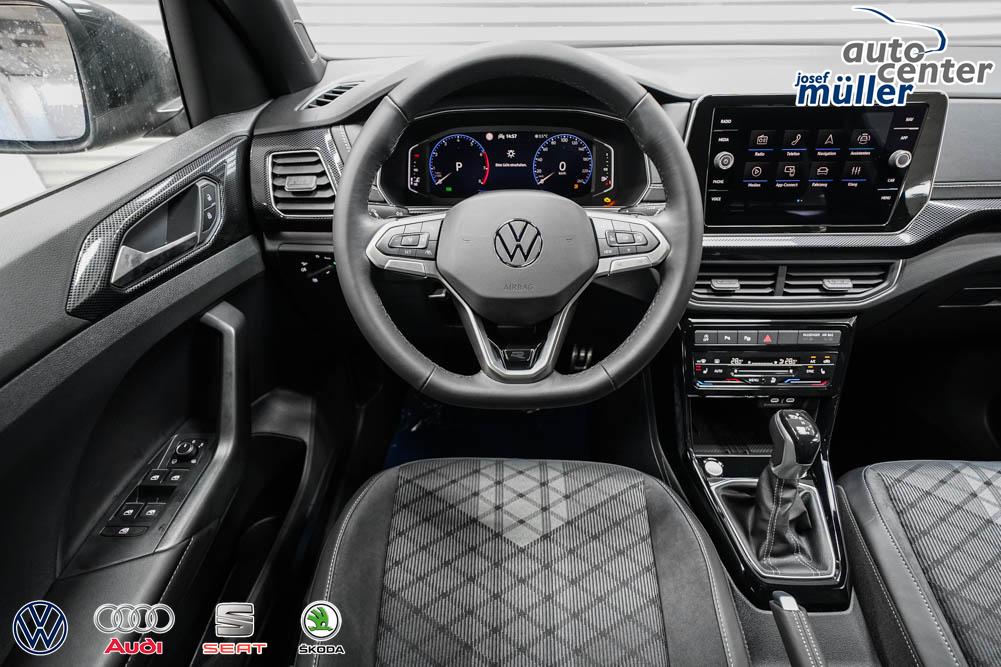Tap the Telefon phone icon
This screenshot has height=667, width=1001.
[794, 139]
